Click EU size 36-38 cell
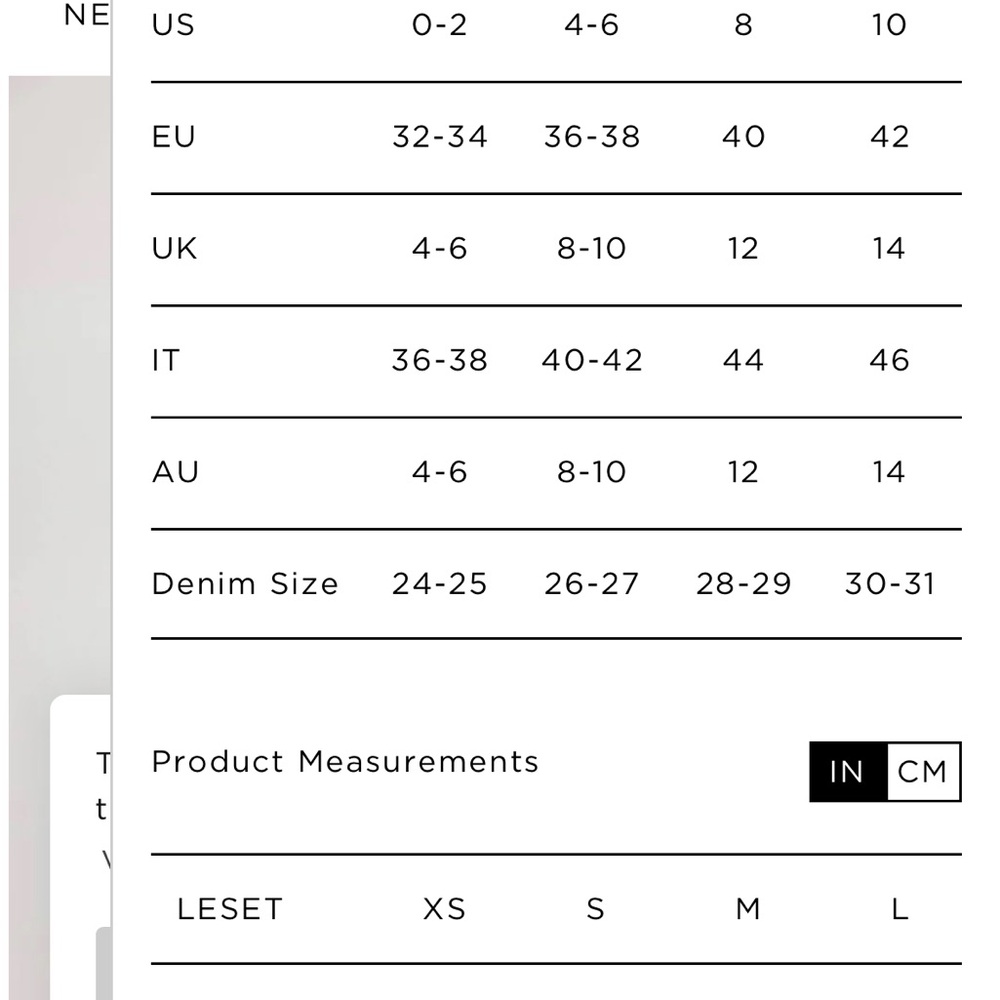This screenshot has width=1000, height=1000. tap(592, 136)
